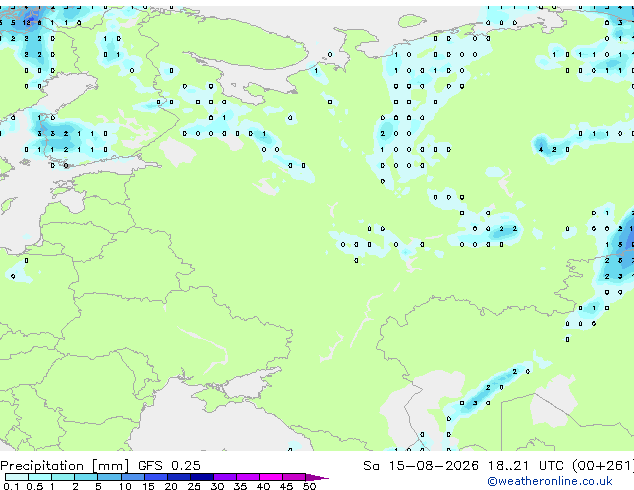This screenshot has height=490, width=634.
Task: Click the 10–15 mm blue legend swatch
Action: 133,477
